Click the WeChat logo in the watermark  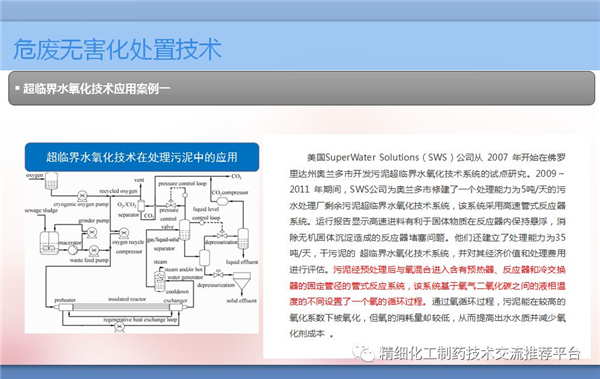pyautogui.click(x=363, y=353)
